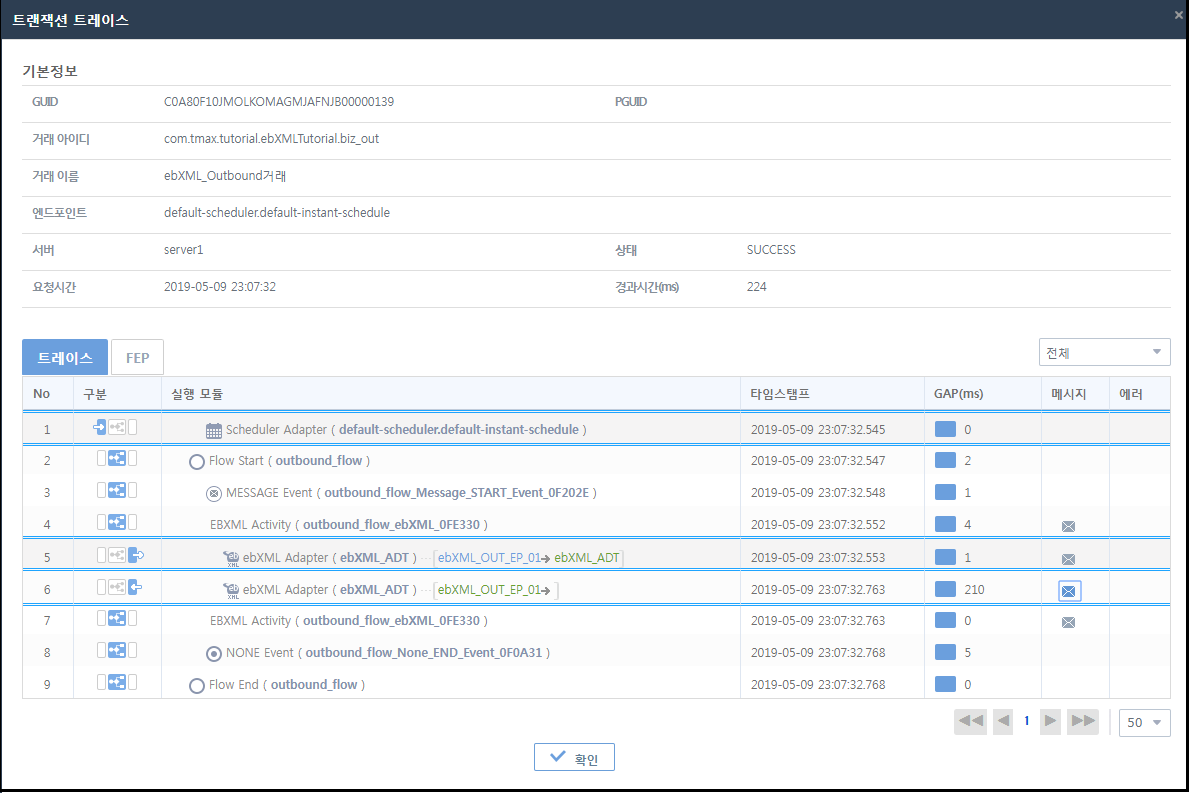Click the outbound type icon in row 5
This screenshot has height=793, width=1192.
pos(137,556)
